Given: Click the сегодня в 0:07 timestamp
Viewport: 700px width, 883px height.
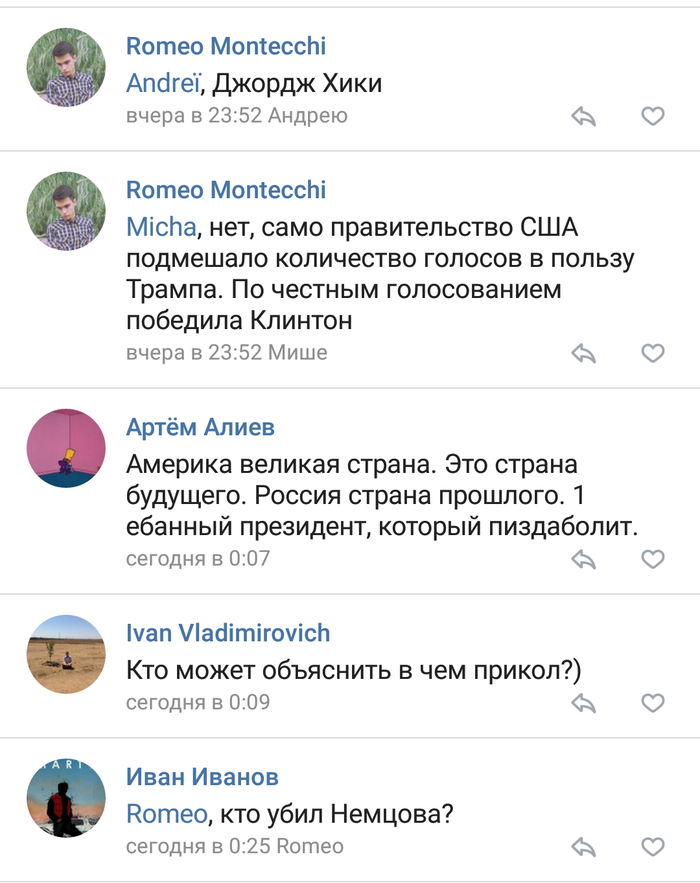Looking at the screenshot, I should [198, 558].
